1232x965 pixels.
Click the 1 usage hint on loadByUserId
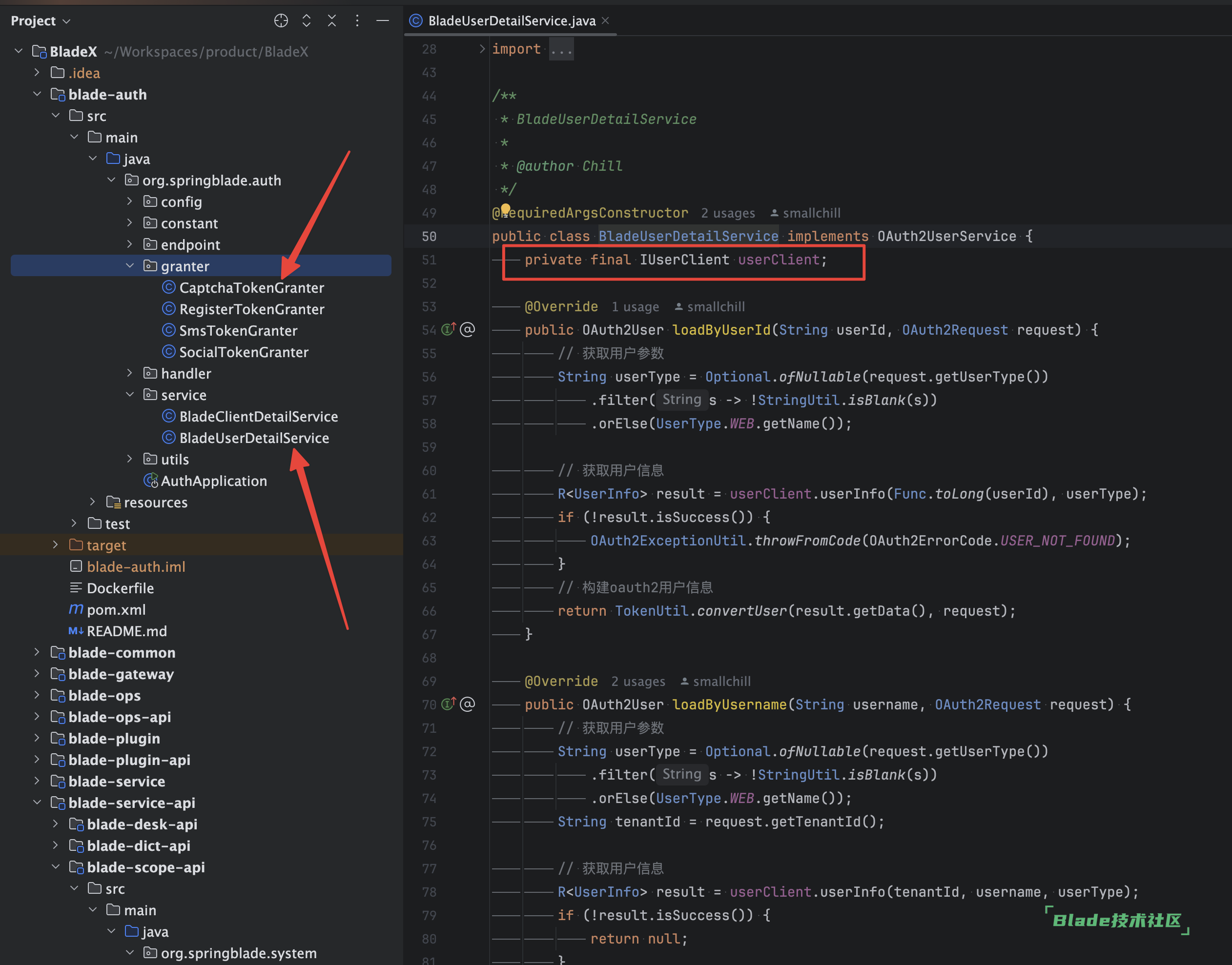point(635,307)
